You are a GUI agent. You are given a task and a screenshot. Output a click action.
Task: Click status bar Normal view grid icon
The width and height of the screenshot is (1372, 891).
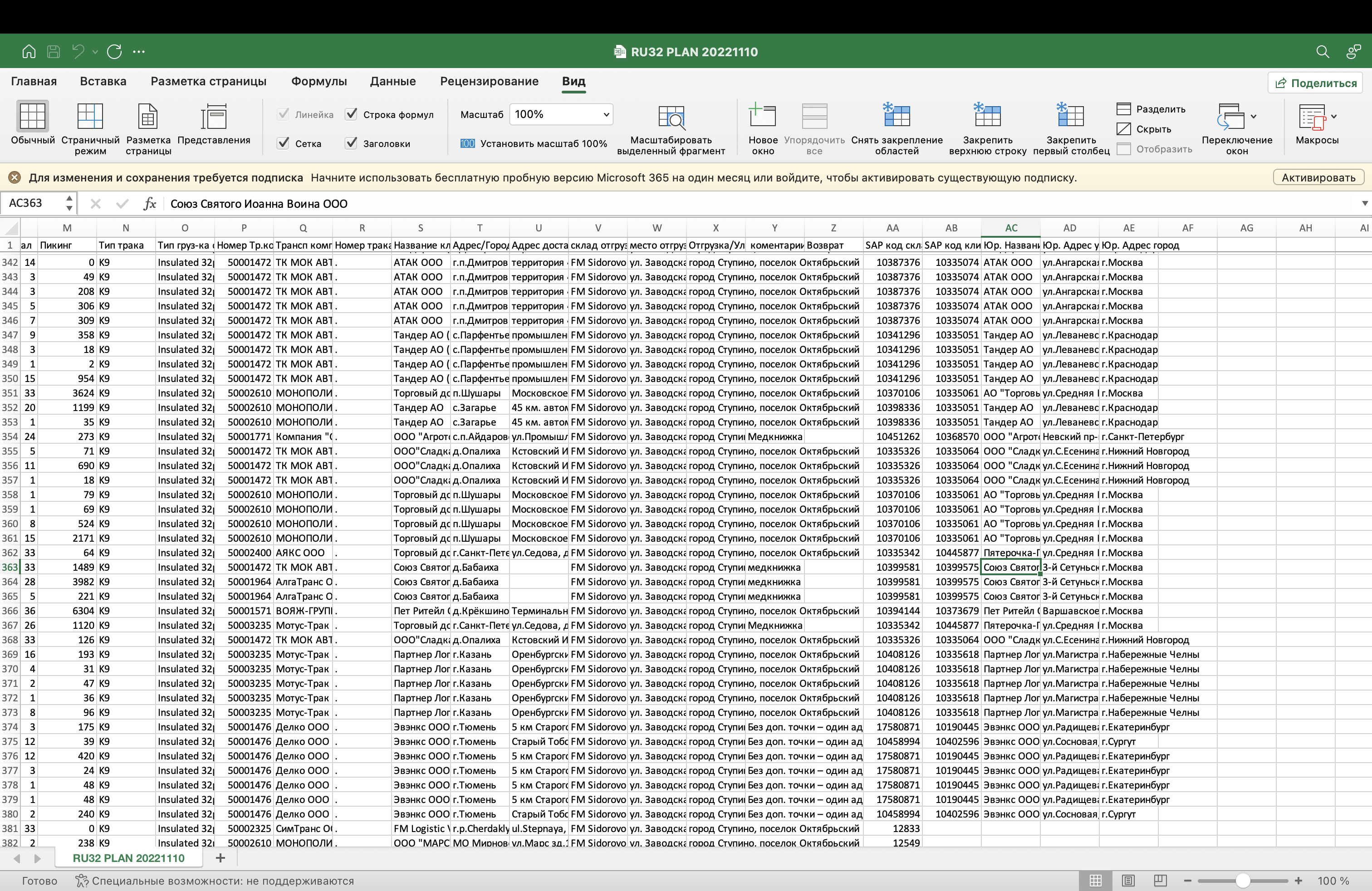(x=1095, y=881)
